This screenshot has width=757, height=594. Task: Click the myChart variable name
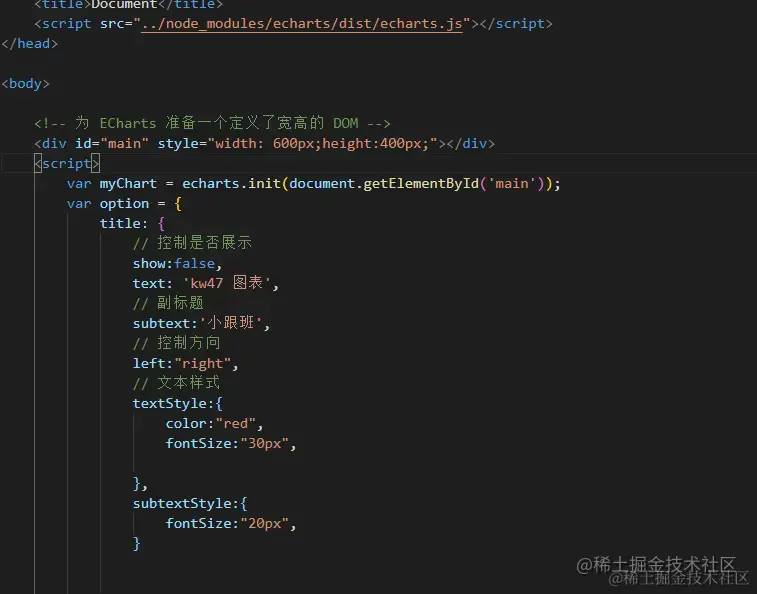click(x=128, y=184)
